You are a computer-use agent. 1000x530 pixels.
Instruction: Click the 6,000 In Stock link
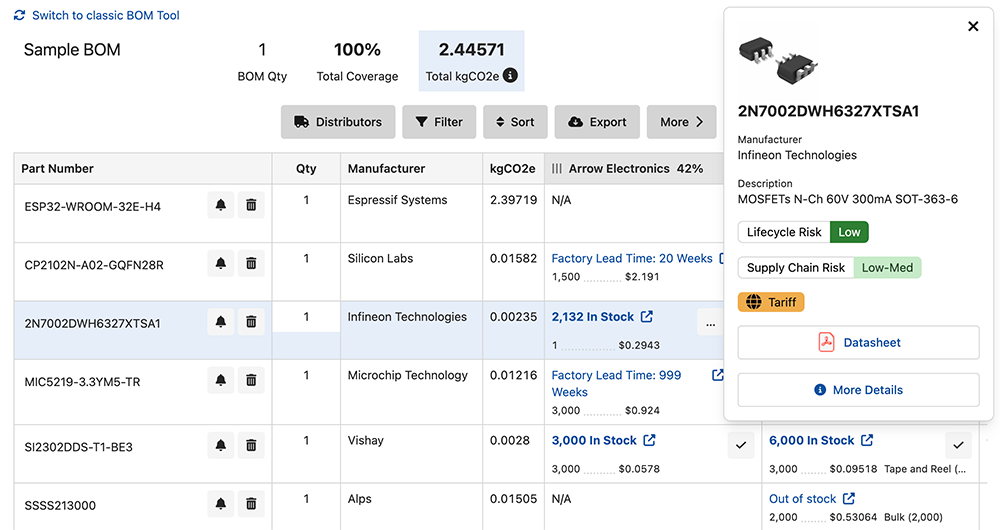click(811, 441)
